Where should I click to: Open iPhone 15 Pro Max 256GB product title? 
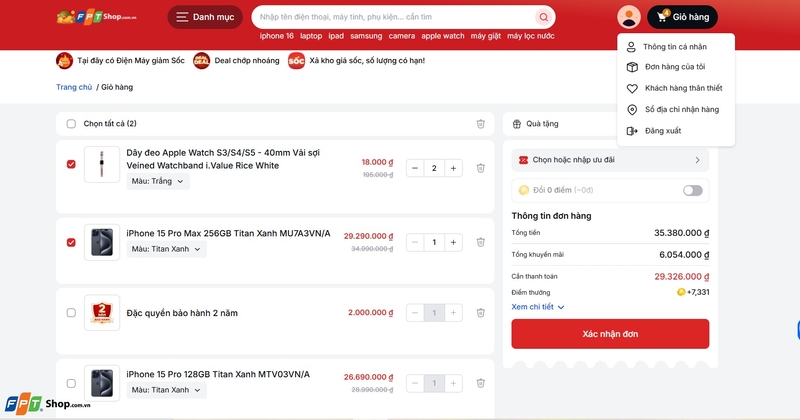tap(229, 234)
